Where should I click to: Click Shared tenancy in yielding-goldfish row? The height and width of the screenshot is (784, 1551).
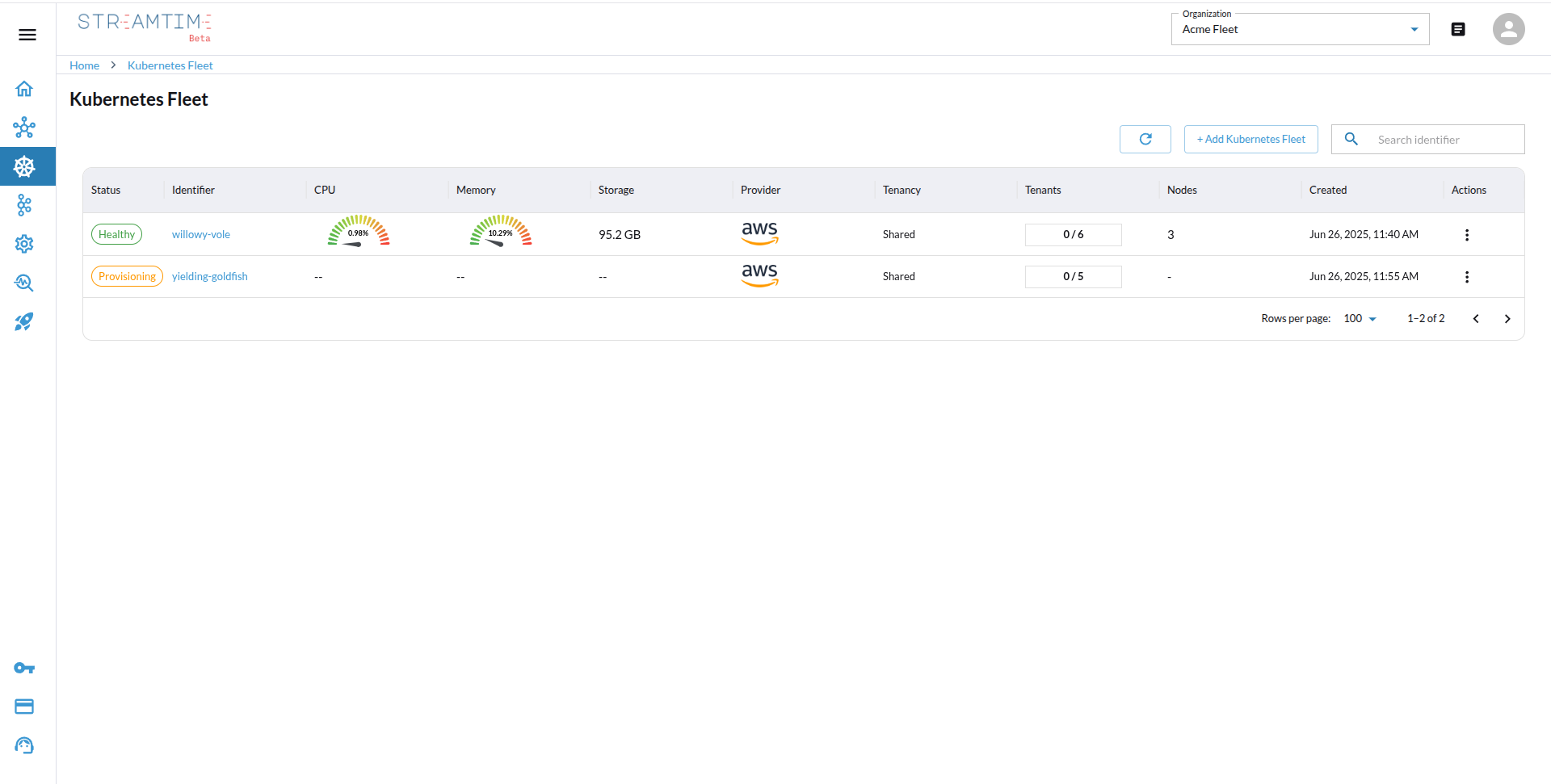[899, 276]
